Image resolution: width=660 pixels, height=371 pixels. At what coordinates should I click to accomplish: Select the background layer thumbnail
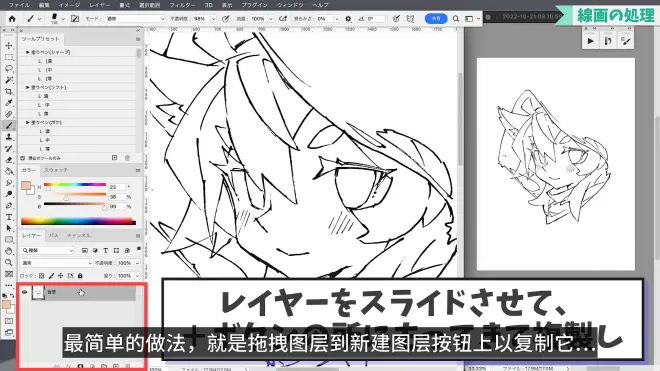38,292
